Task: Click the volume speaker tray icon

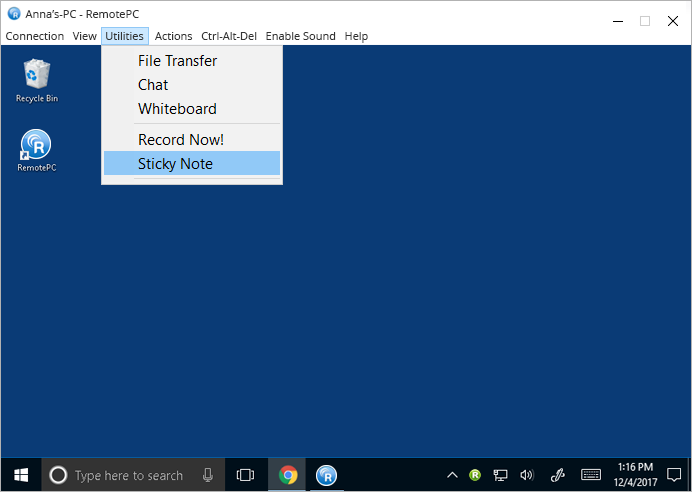Action: point(527,475)
